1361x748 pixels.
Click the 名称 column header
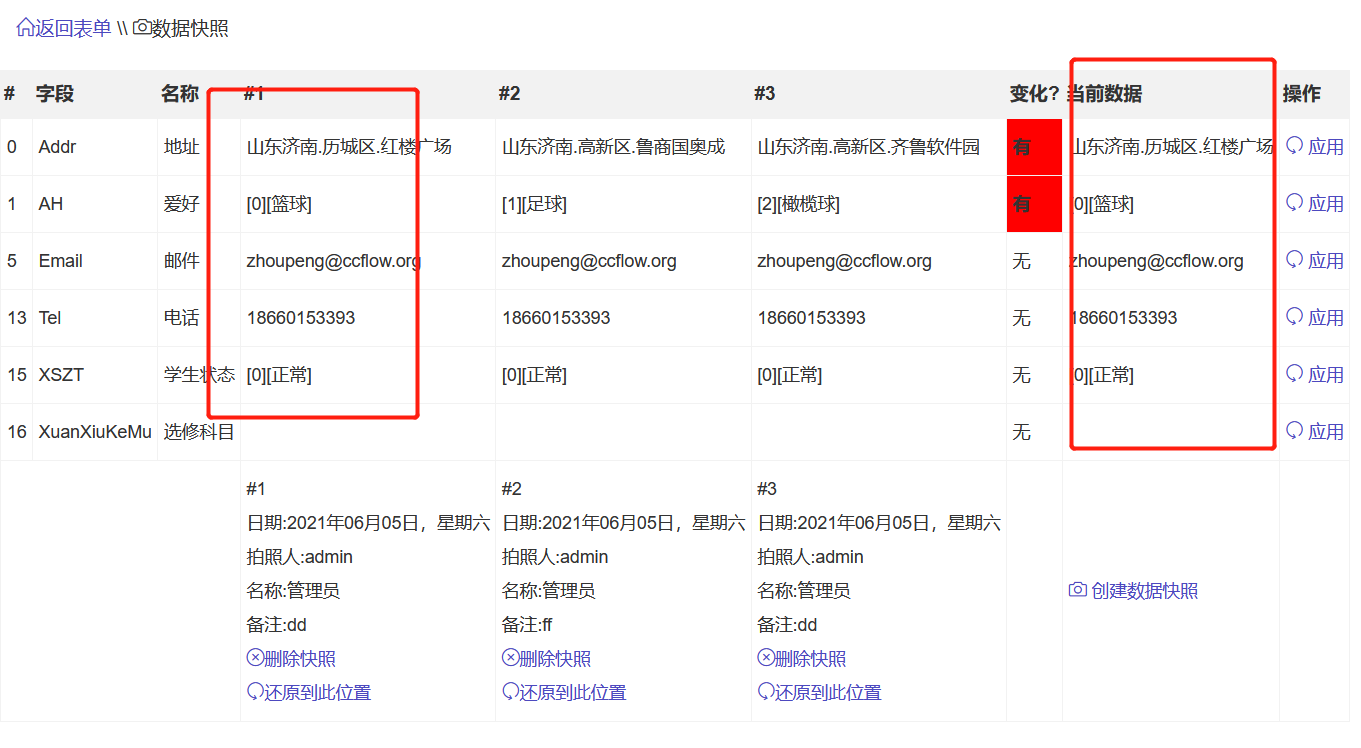pos(180,94)
